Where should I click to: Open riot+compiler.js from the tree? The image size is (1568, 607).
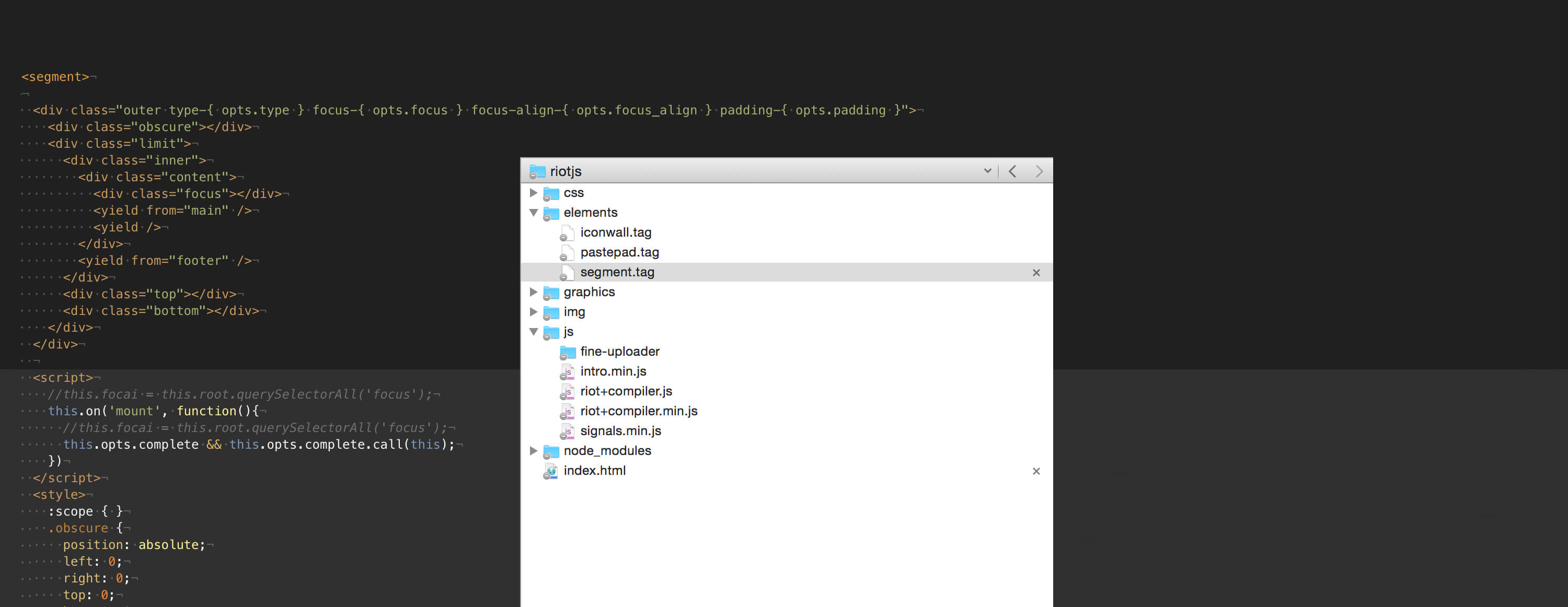coord(626,391)
